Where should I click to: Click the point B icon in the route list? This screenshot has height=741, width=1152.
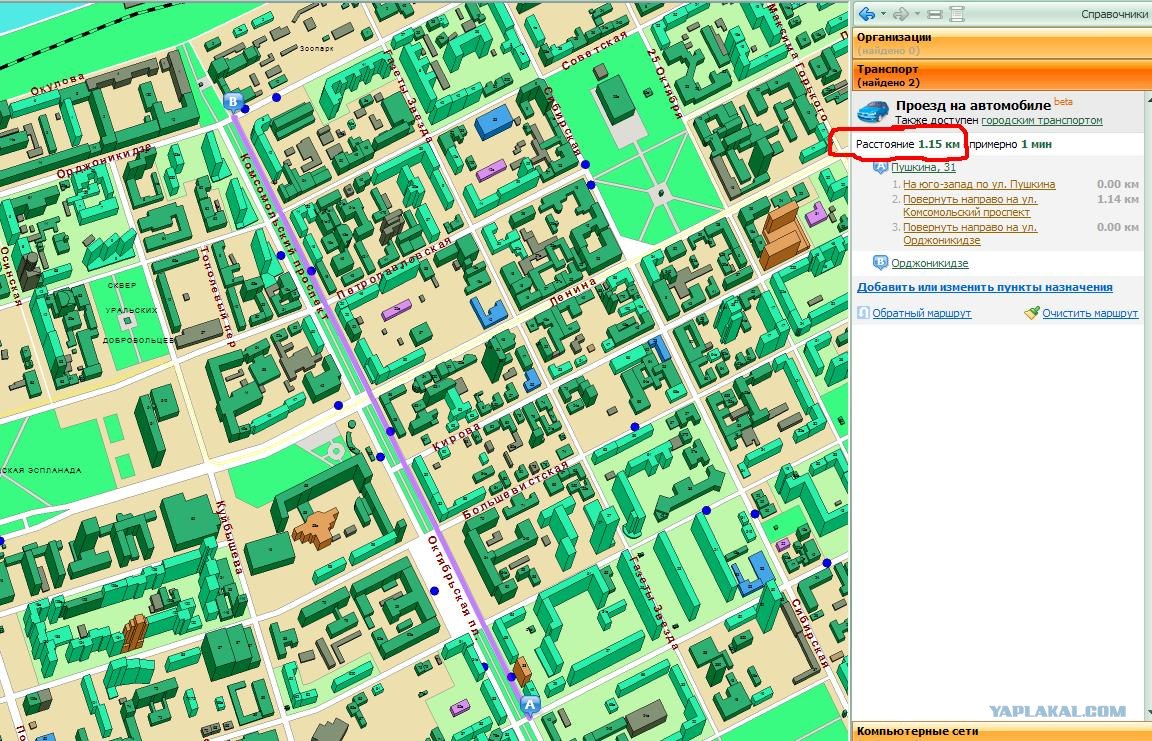click(x=880, y=263)
